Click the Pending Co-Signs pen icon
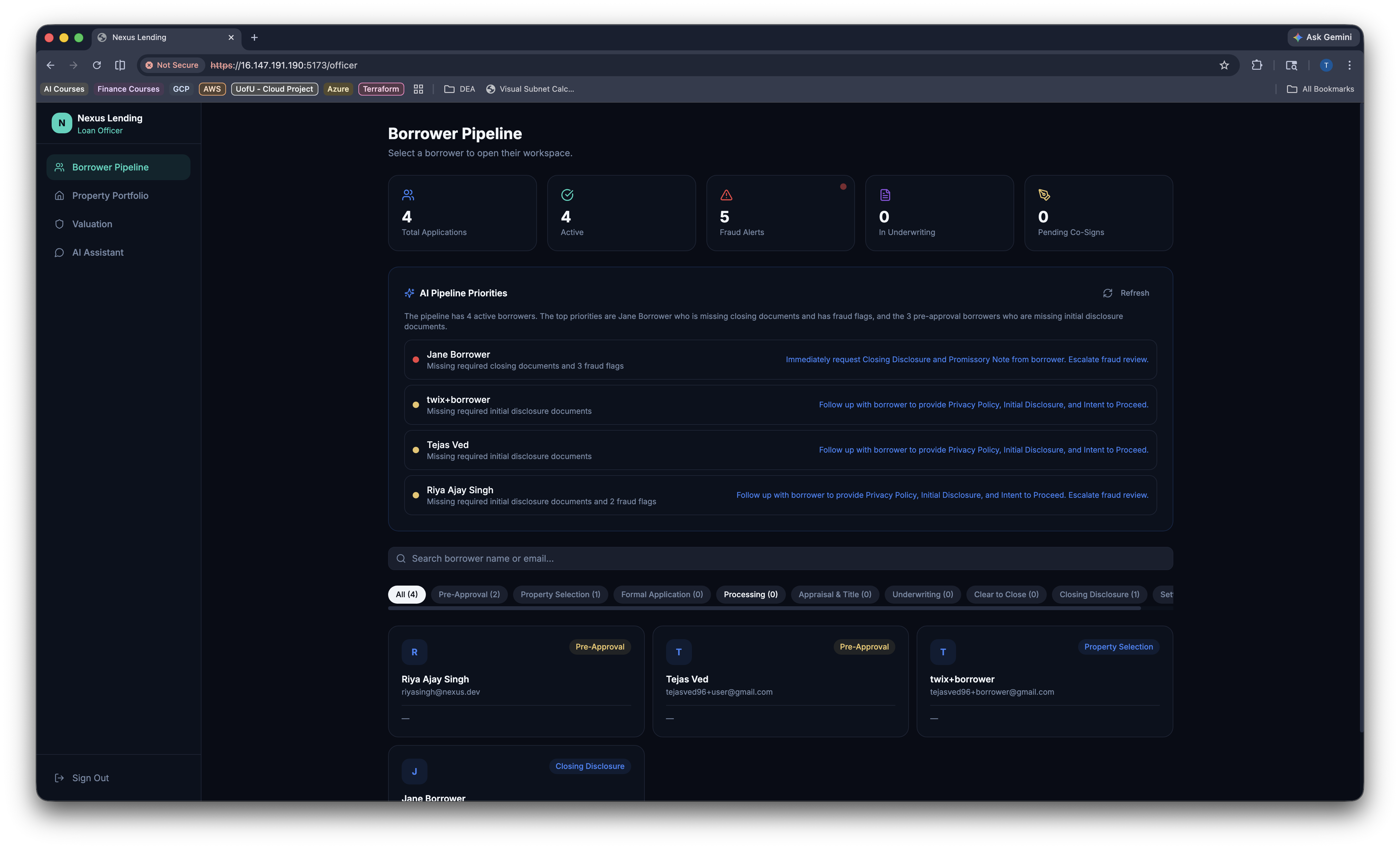 [1044, 195]
